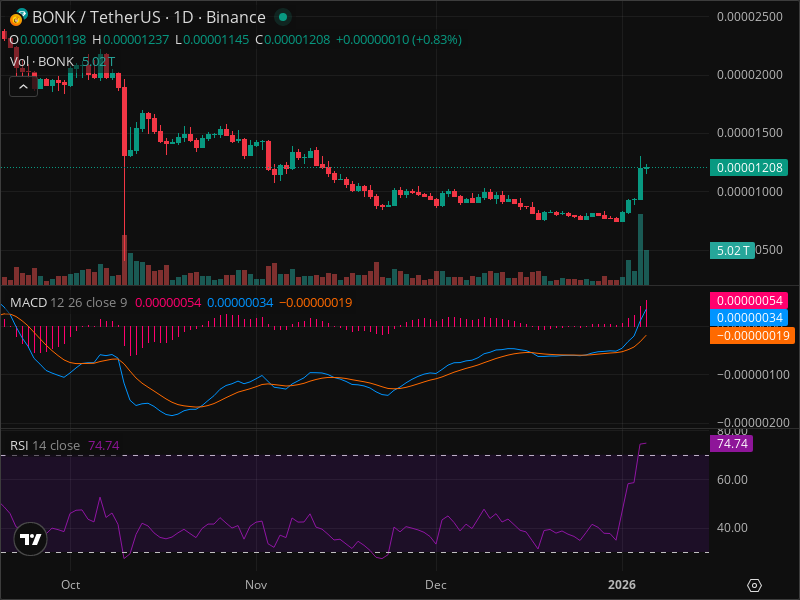Click the BONK coin logo icon

[18, 17]
